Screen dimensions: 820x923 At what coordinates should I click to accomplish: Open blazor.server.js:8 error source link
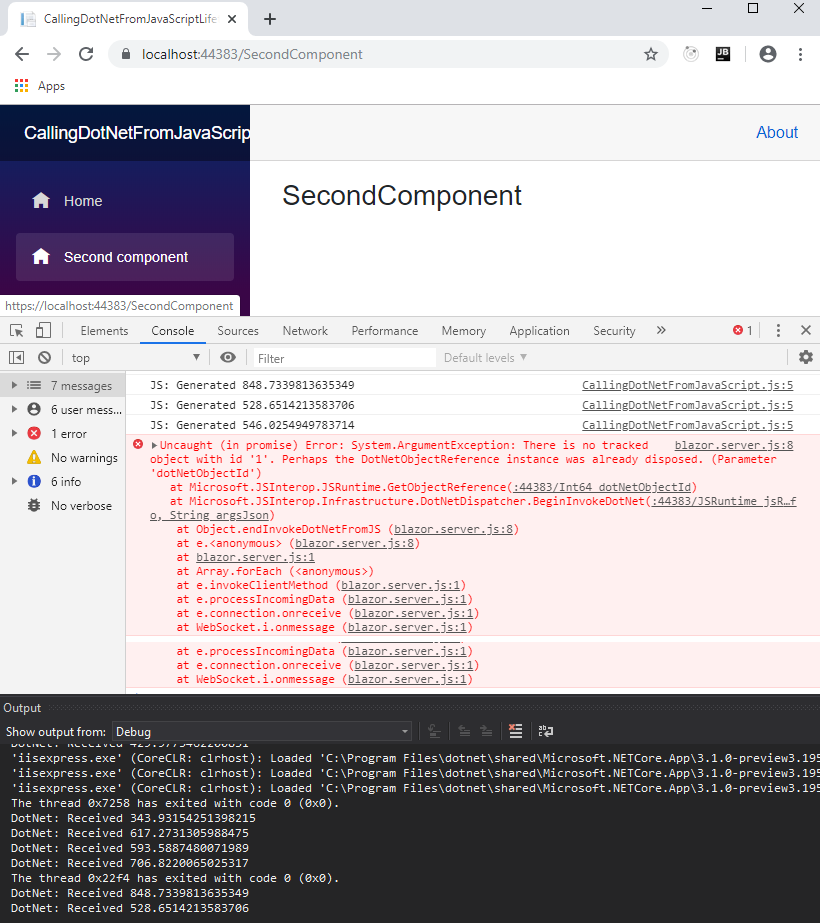pos(733,445)
